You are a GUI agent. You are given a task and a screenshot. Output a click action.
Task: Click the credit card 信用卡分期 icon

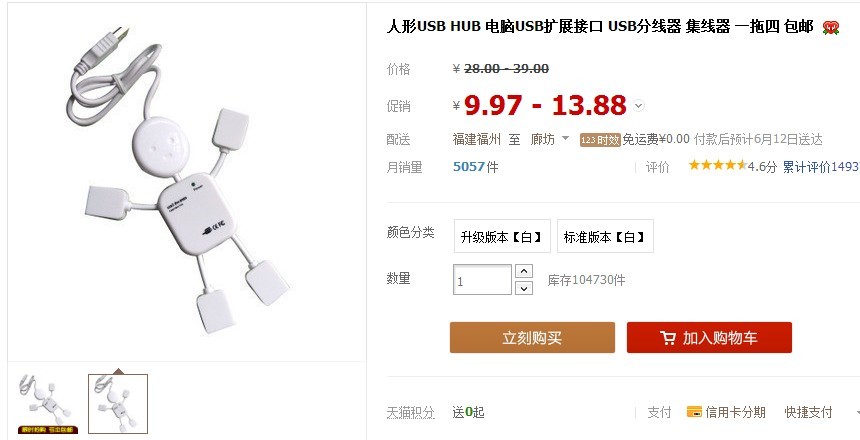[694, 411]
